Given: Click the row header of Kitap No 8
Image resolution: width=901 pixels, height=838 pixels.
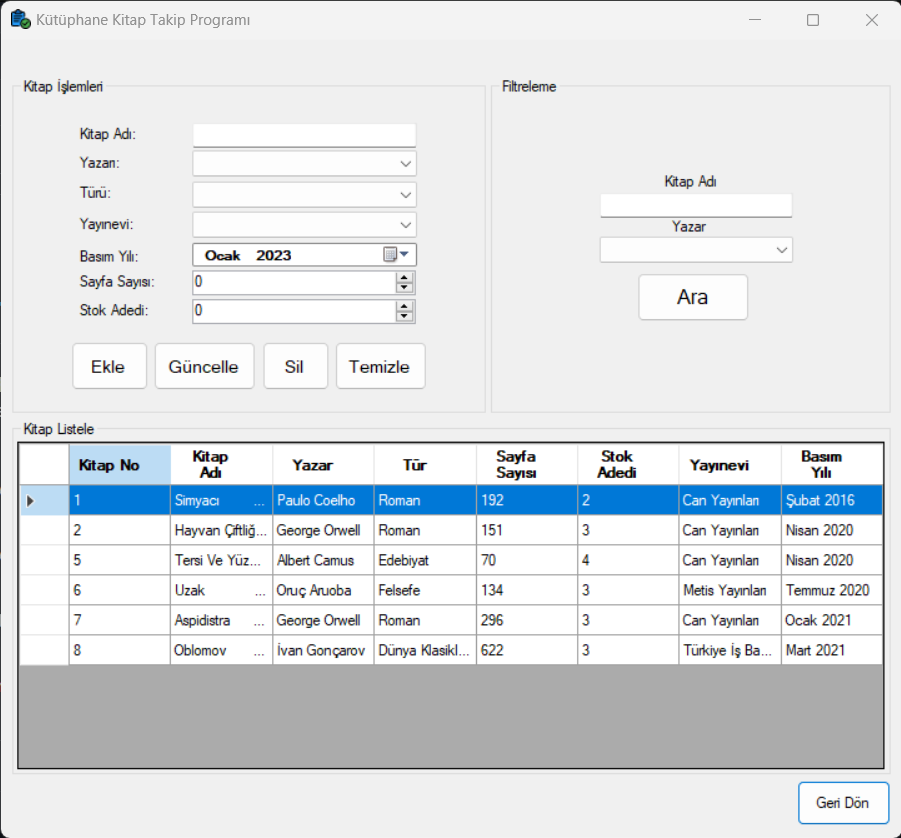Looking at the screenshot, I should (x=44, y=650).
